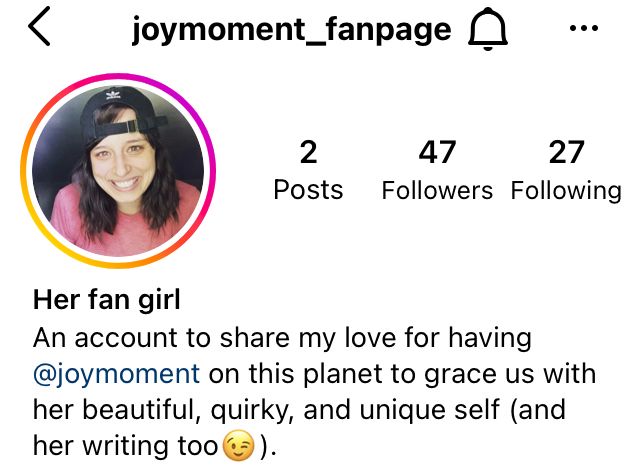
Task: Open the Posts label under the count
Action: 308,190
